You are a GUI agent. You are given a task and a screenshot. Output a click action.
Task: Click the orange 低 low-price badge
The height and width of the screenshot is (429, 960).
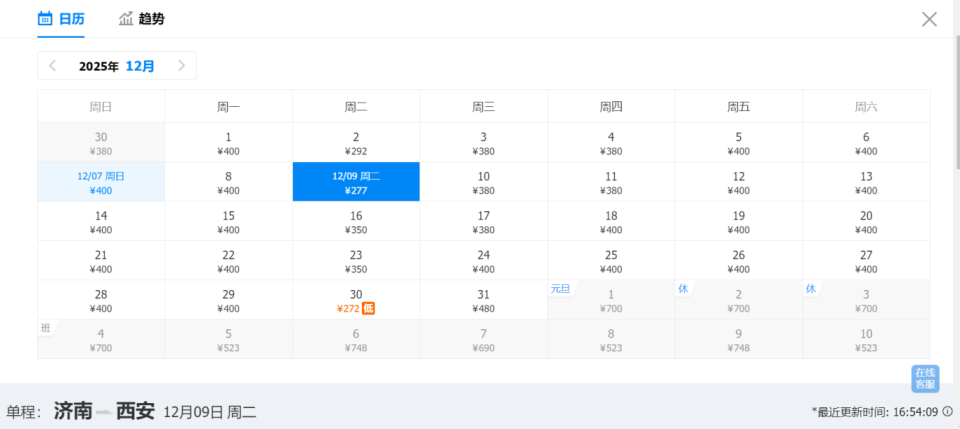tap(368, 308)
